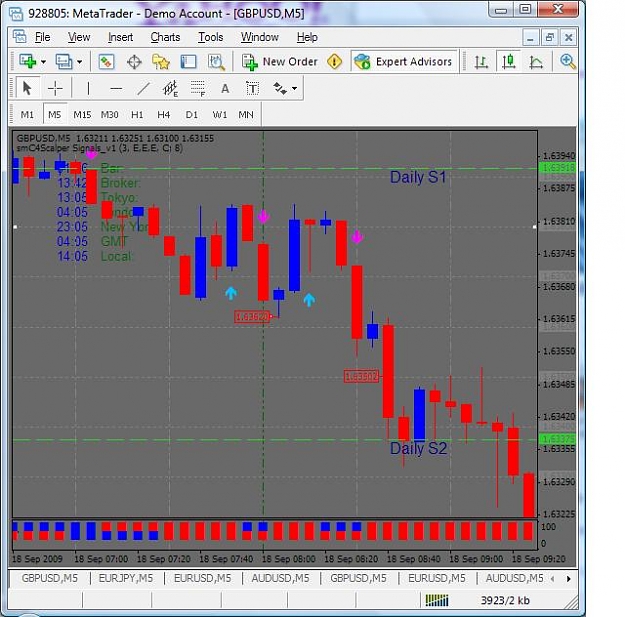Image resolution: width=625 pixels, height=617 pixels.
Task: Switch to M1 timeframe
Action: click(27, 115)
